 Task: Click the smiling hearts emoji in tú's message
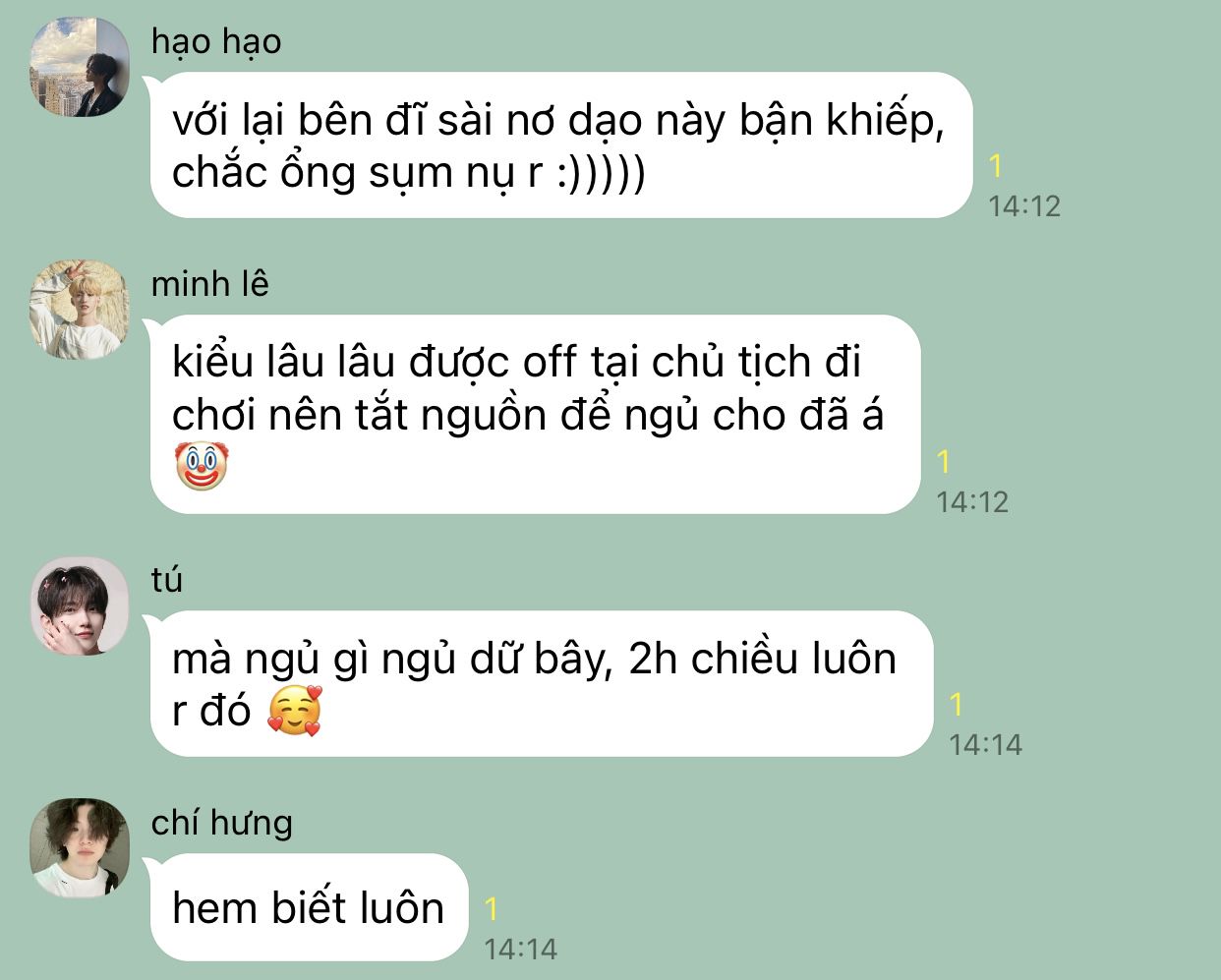[295, 711]
